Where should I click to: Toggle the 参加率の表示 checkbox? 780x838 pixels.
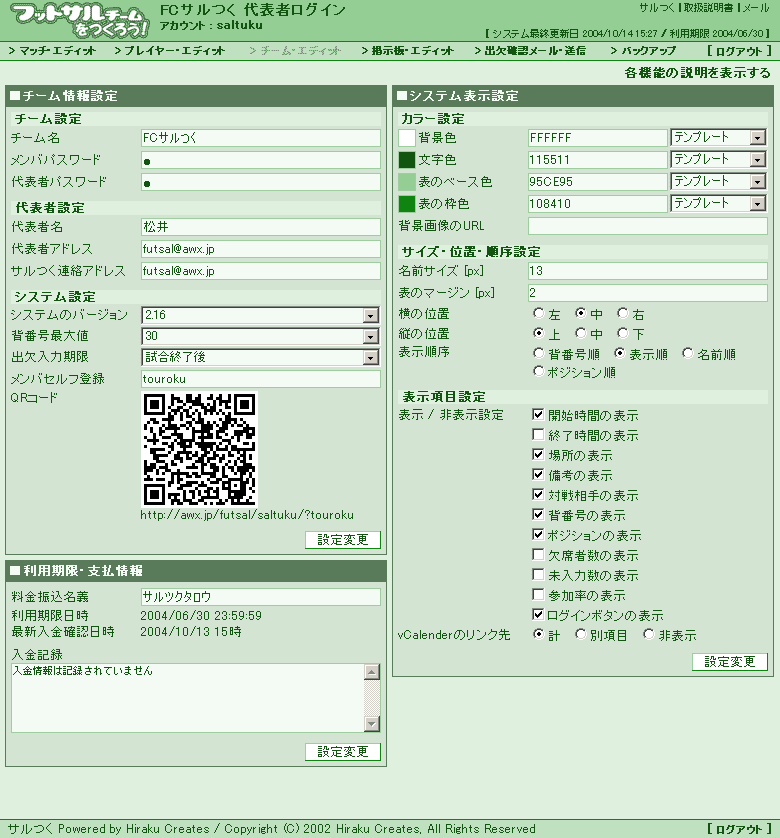(538, 595)
